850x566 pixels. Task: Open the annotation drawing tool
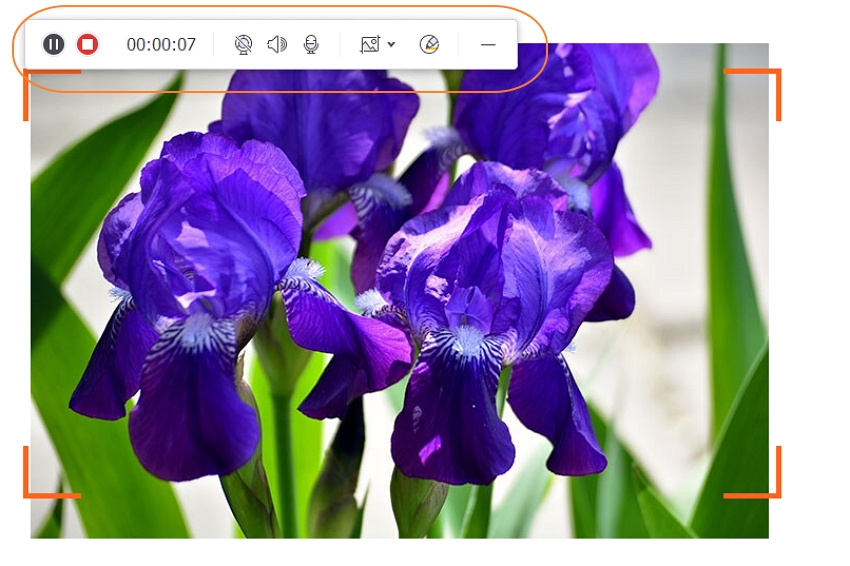pos(429,44)
